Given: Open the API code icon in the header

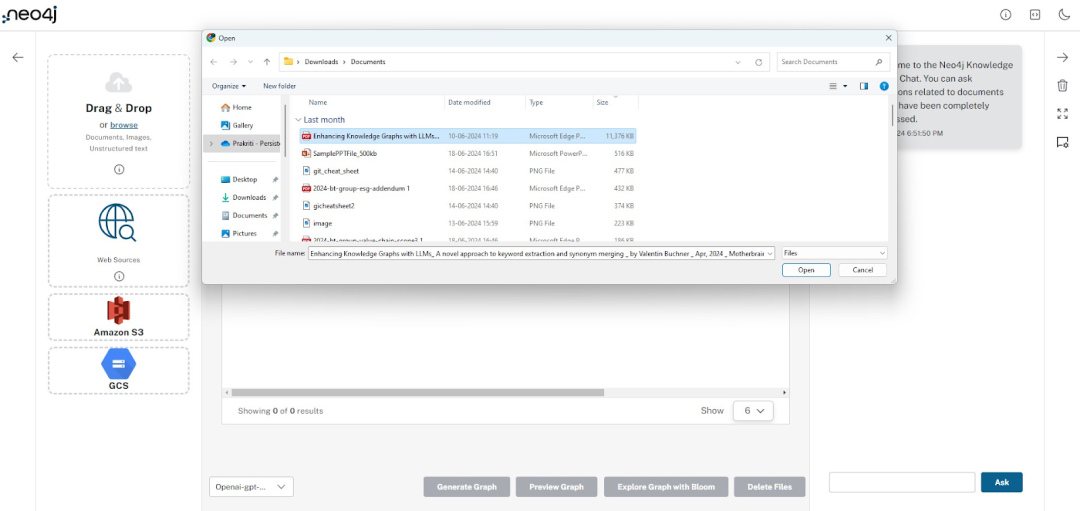Looking at the screenshot, I should coord(1035,15).
